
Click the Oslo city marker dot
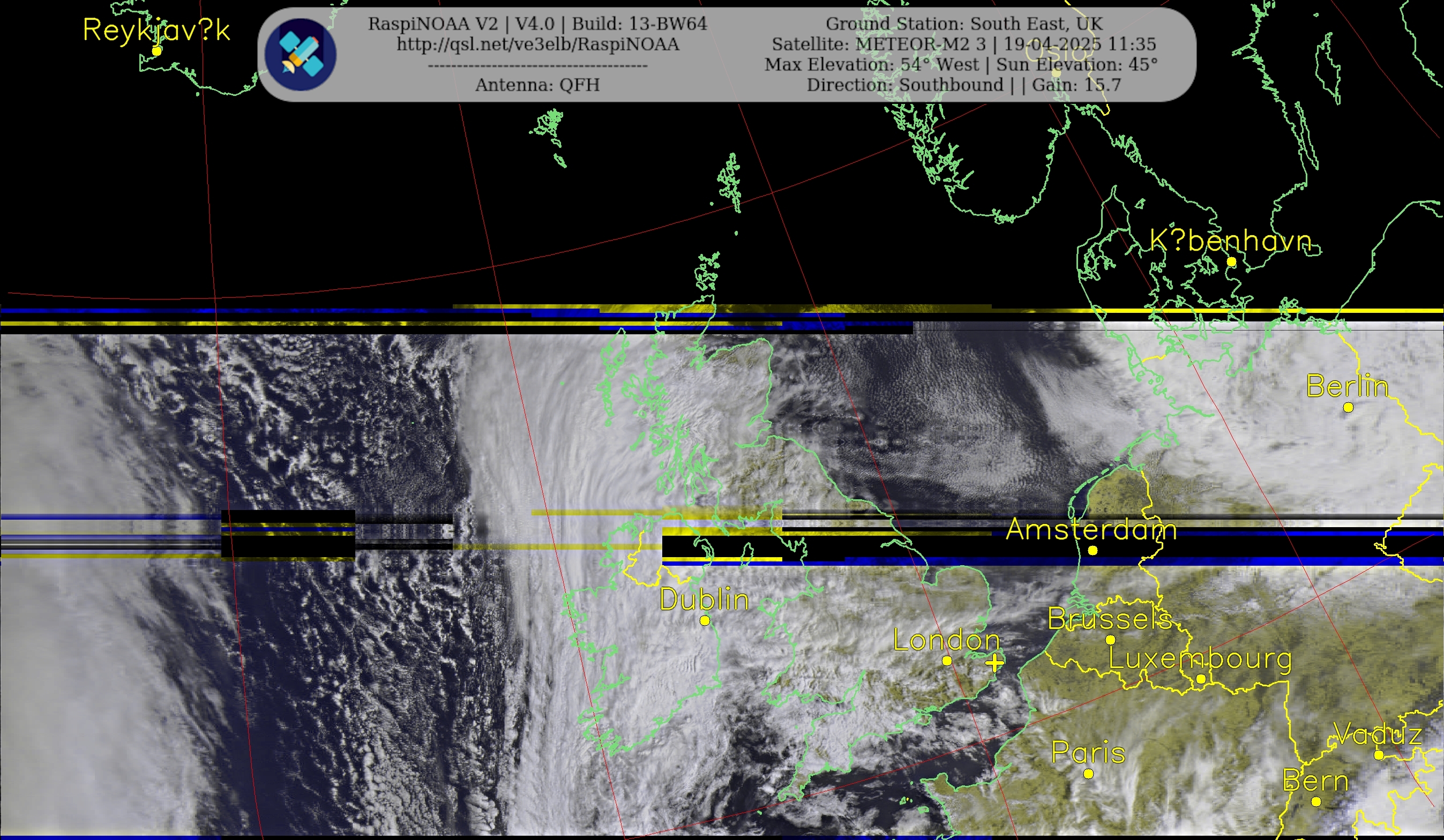[1057, 73]
